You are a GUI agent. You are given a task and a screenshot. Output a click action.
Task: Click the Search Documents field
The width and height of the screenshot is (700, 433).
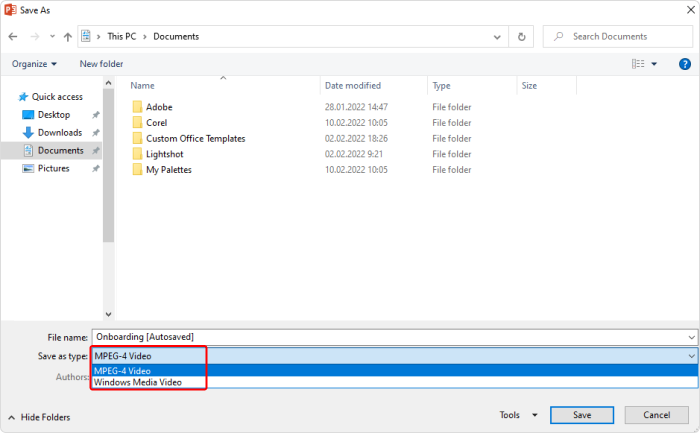(x=618, y=37)
